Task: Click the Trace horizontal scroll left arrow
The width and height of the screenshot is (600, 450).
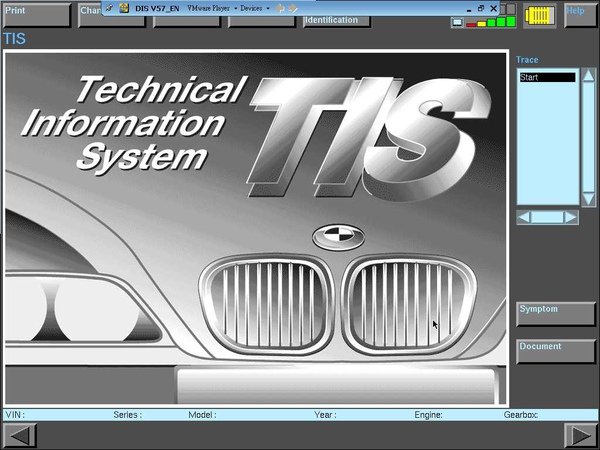Action: tap(524, 217)
